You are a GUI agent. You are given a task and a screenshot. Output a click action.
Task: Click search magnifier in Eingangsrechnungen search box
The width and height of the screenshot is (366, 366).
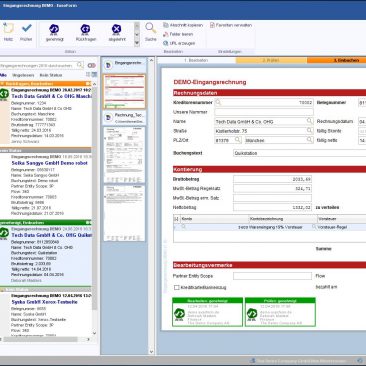tap(80, 65)
